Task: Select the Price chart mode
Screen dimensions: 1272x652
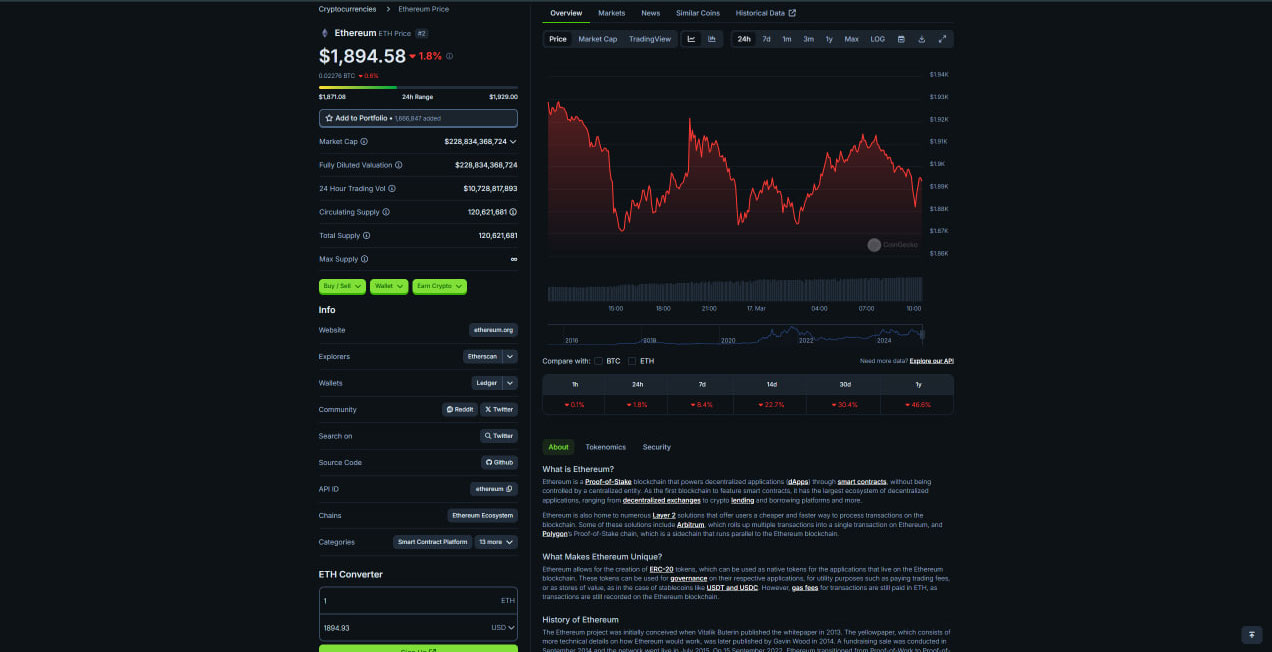Action: tap(557, 39)
